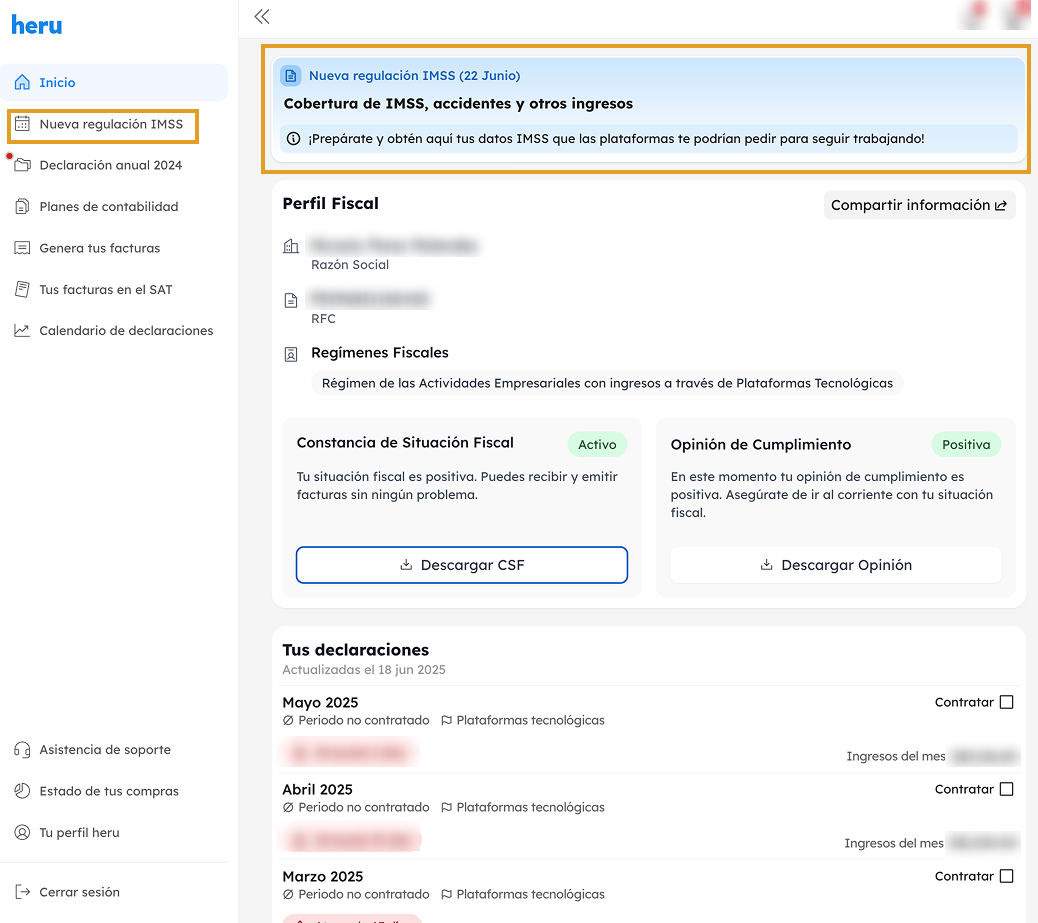Click the Descargar CSF button
The width and height of the screenshot is (1038, 923).
tap(462, 565)
